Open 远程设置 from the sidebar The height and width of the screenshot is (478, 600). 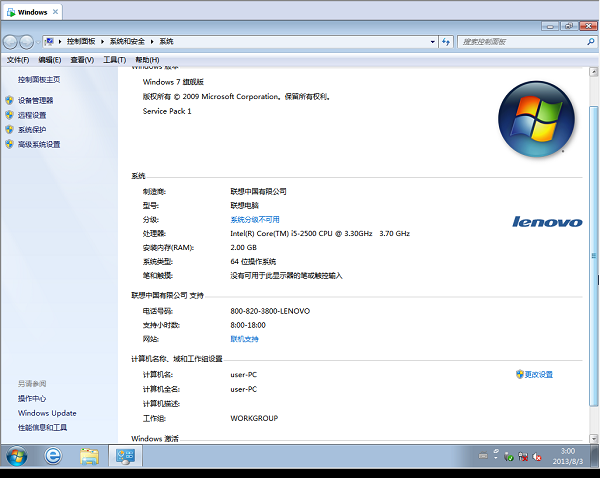coord(32,115)
